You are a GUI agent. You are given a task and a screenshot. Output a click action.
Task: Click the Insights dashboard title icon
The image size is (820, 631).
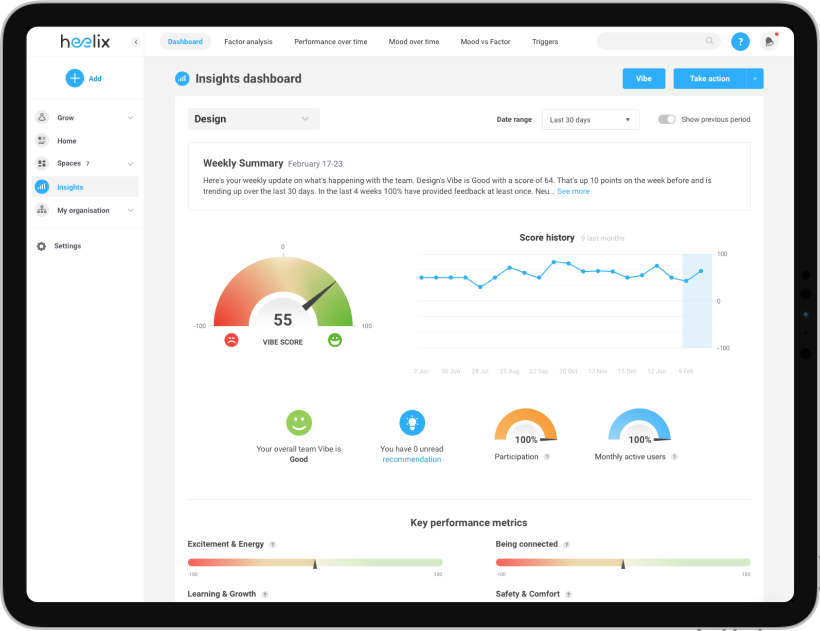(x=182, y=78)
